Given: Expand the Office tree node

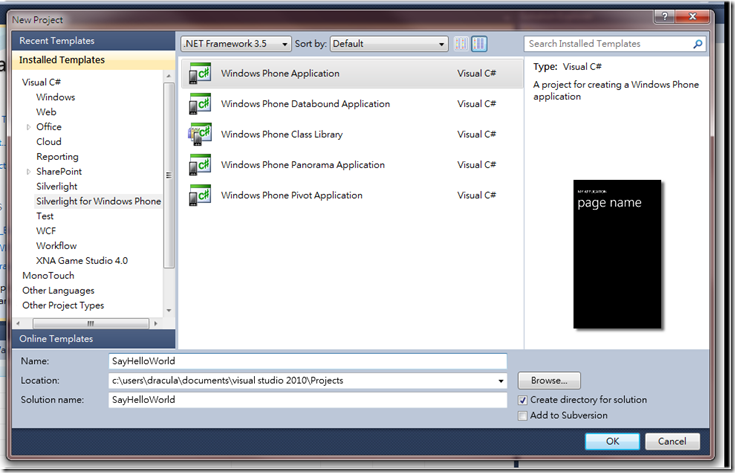Looking at the screenshot, I should click(x=29, y=127).
